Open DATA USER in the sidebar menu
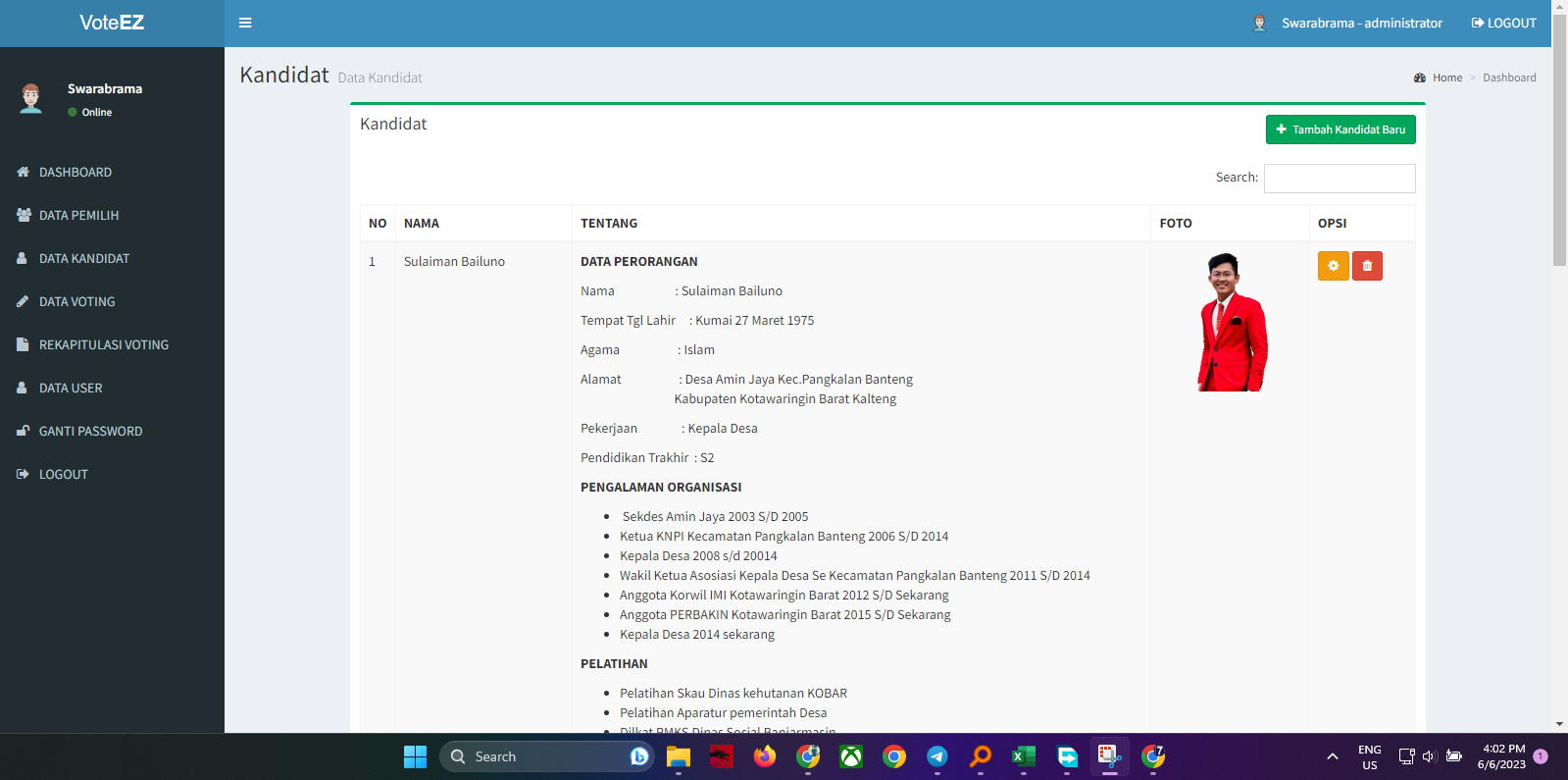 (112, 388)
